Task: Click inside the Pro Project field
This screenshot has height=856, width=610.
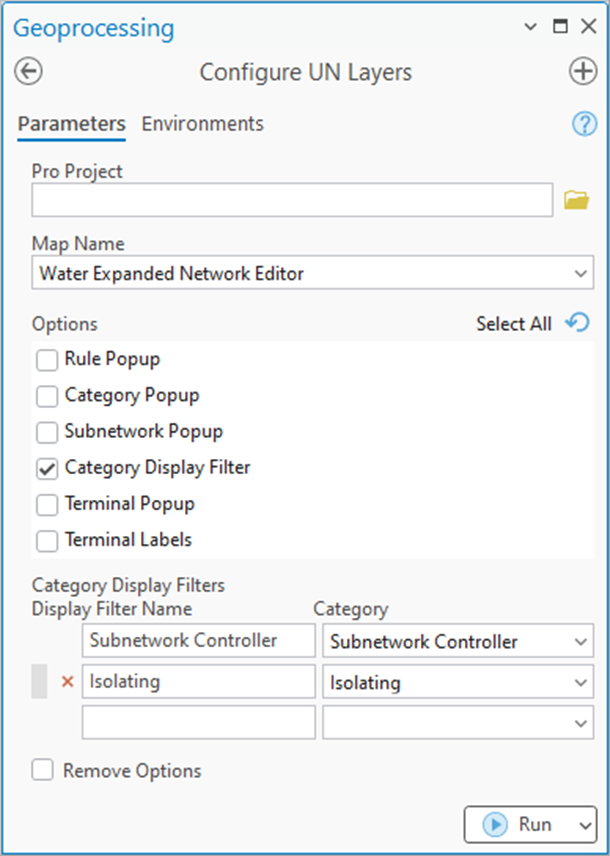Action: (x=290, y=199)
